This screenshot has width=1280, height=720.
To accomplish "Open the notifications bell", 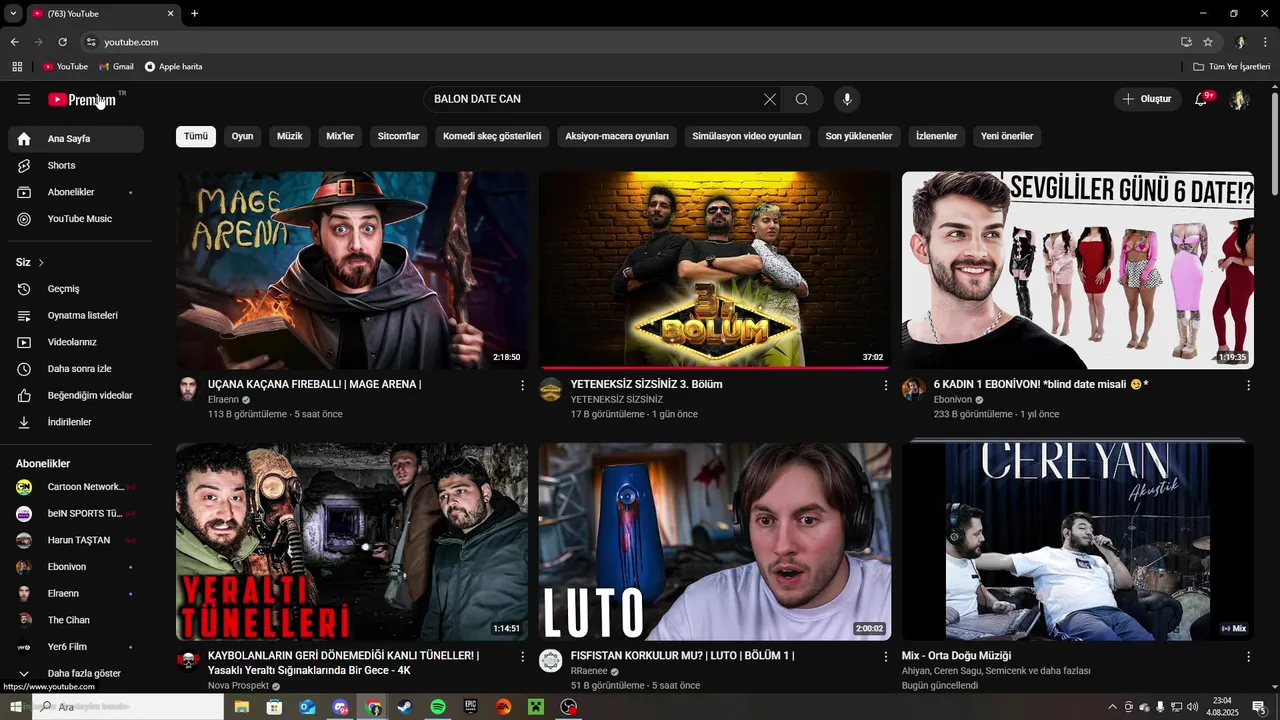I will 1201,99.
